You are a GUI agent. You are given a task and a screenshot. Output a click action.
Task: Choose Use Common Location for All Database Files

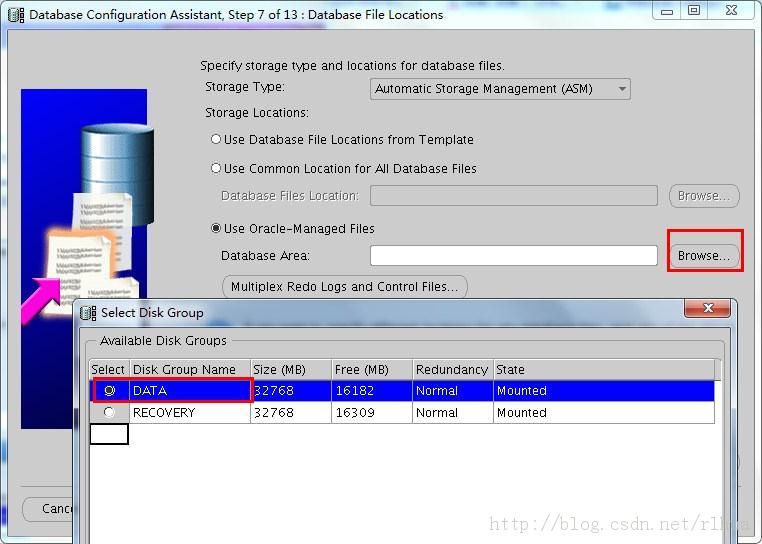tap(216, 169)
